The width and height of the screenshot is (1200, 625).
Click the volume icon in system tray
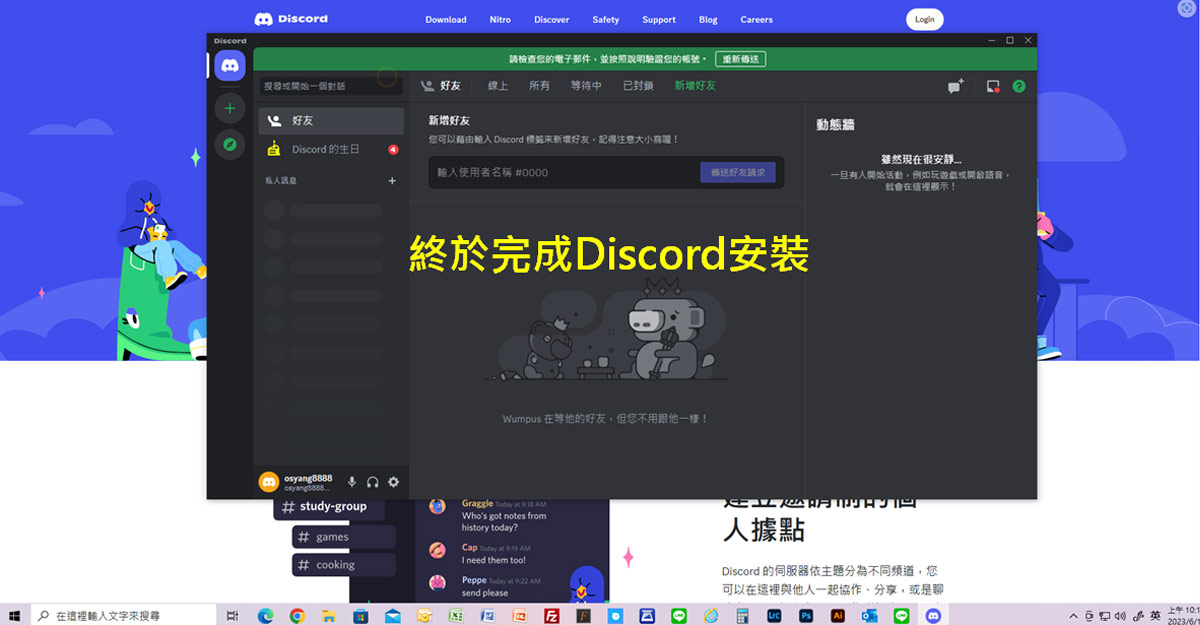tap(1121, 616)
